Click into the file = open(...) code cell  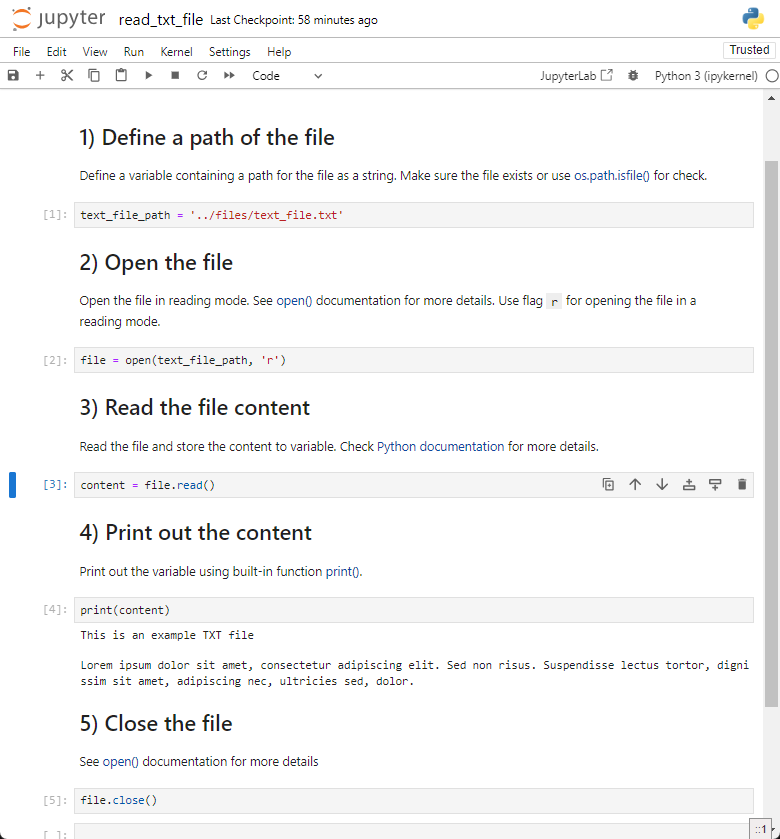tap(414, 360)
